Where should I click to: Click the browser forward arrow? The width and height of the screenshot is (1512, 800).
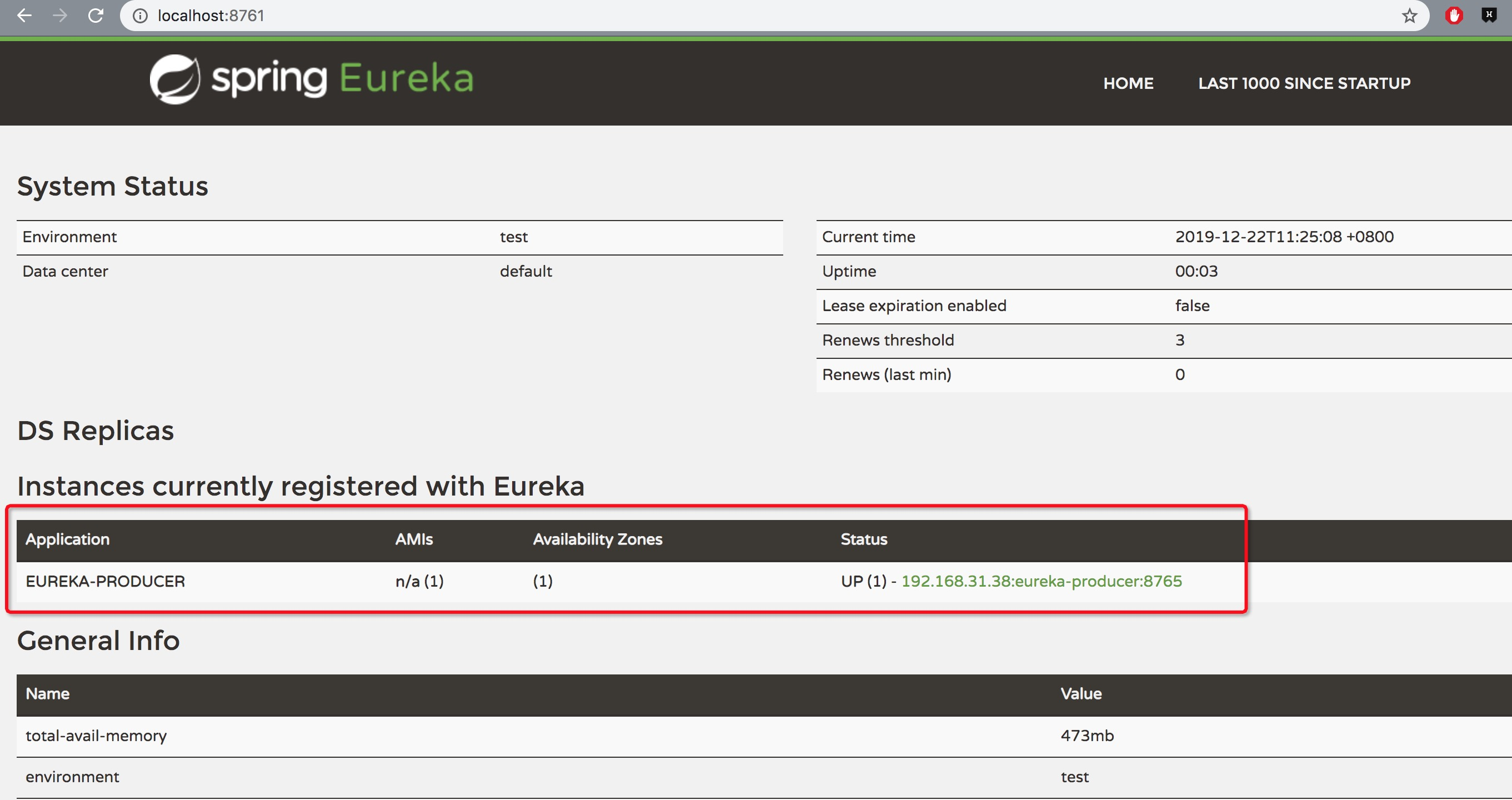59,16
